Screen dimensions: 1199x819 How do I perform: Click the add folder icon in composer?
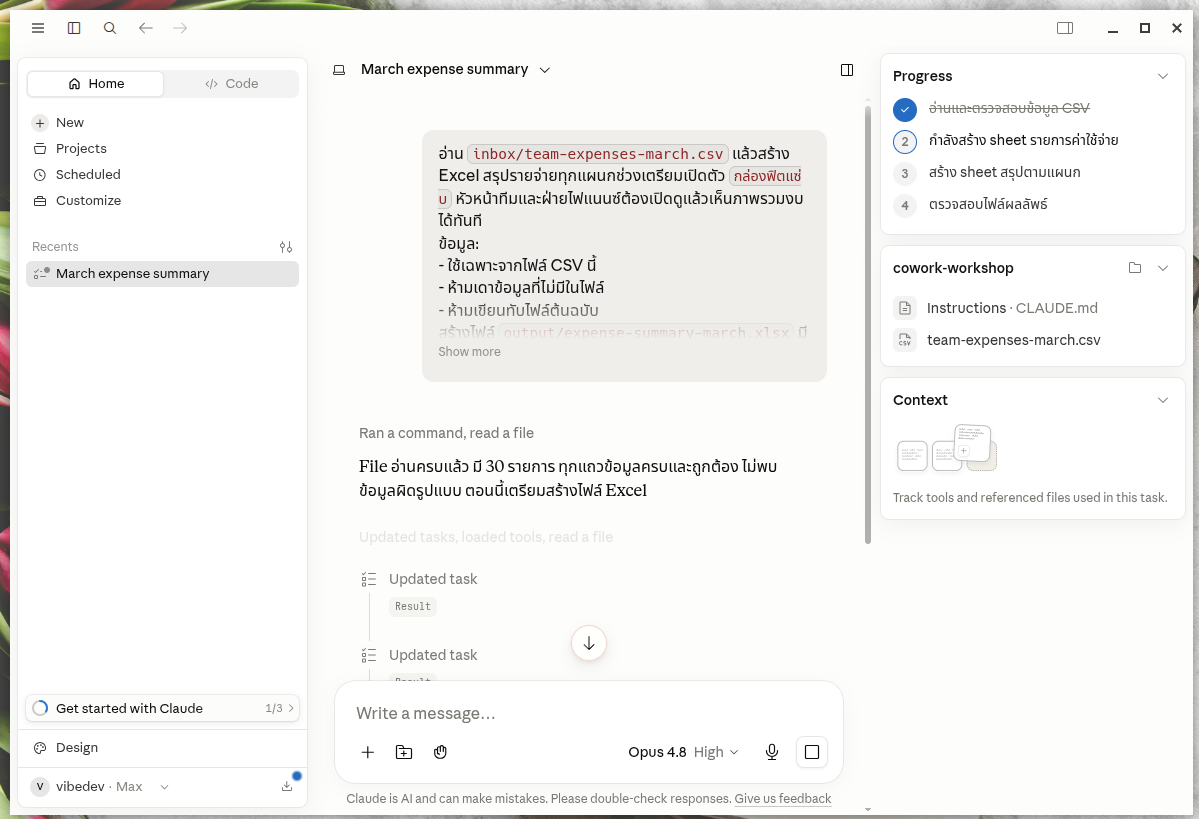(x=404, y=752)
